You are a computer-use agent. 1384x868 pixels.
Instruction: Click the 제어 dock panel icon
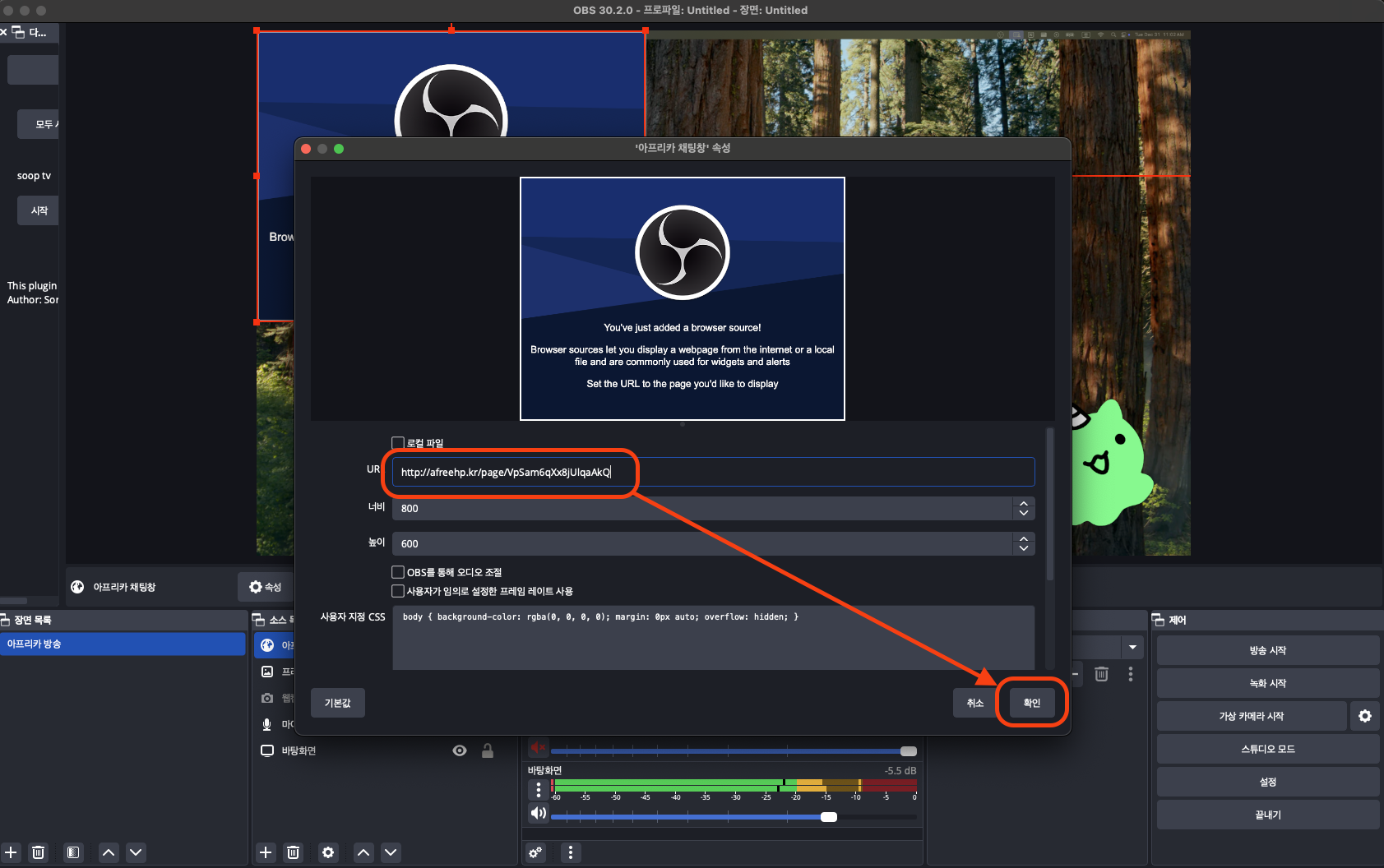tap(1158, 620)
